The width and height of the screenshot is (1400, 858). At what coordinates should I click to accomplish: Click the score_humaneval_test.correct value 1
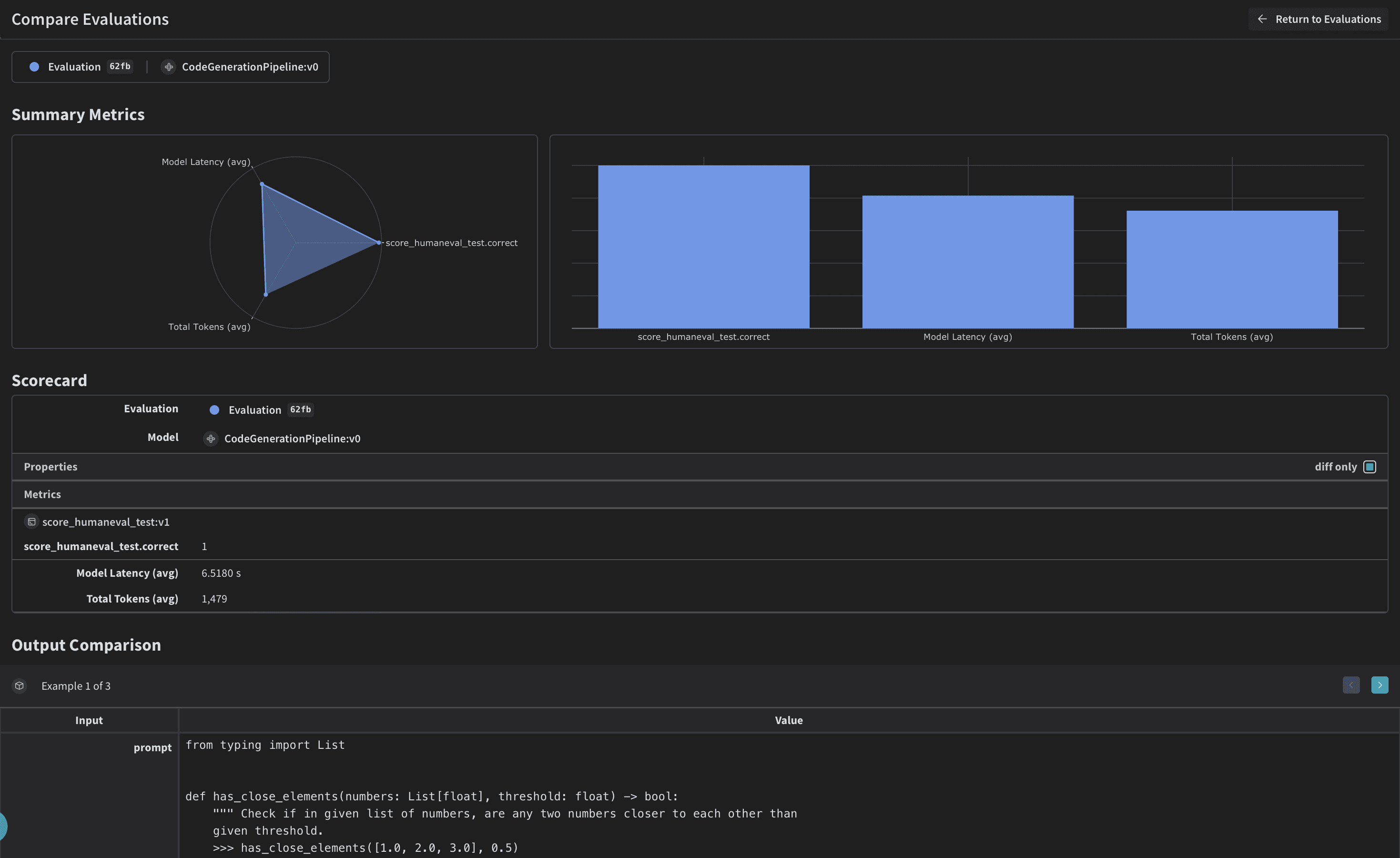[204, 547]
